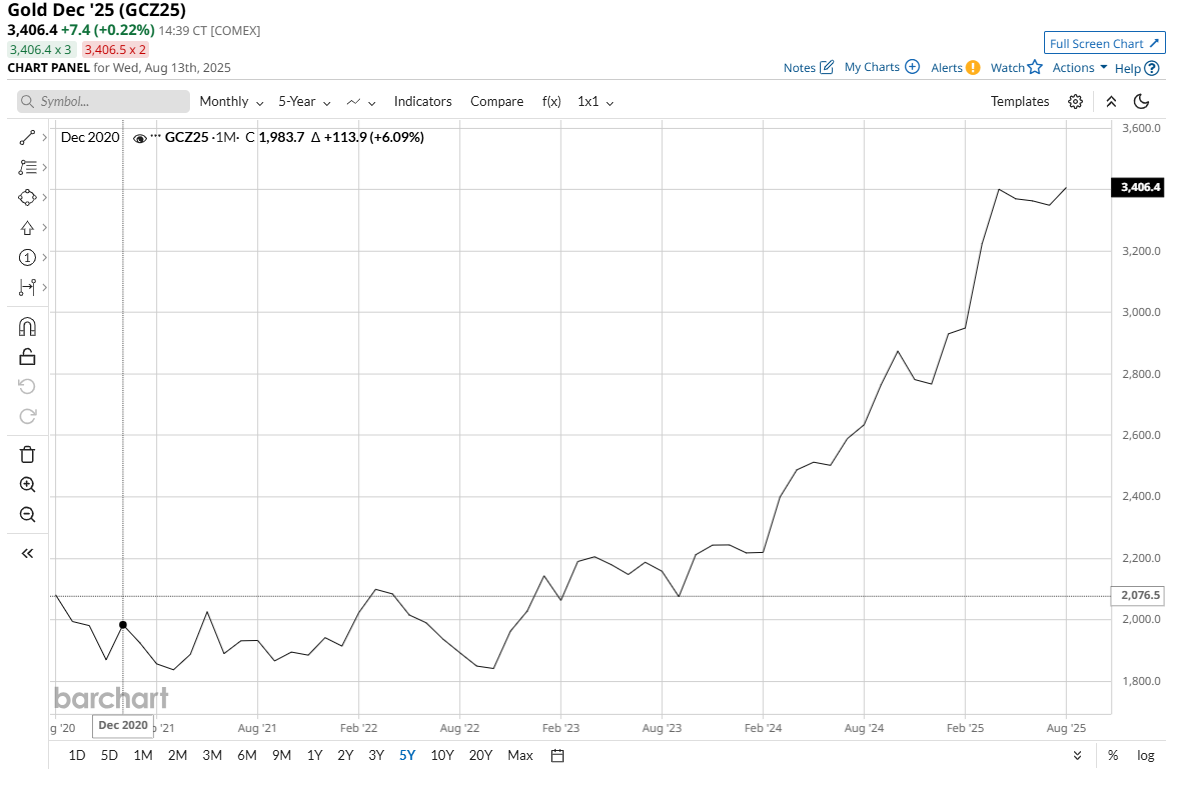The image size is (1177, 785).
Task: Open the Actions dropdown menu
Action: point(1077,67)
